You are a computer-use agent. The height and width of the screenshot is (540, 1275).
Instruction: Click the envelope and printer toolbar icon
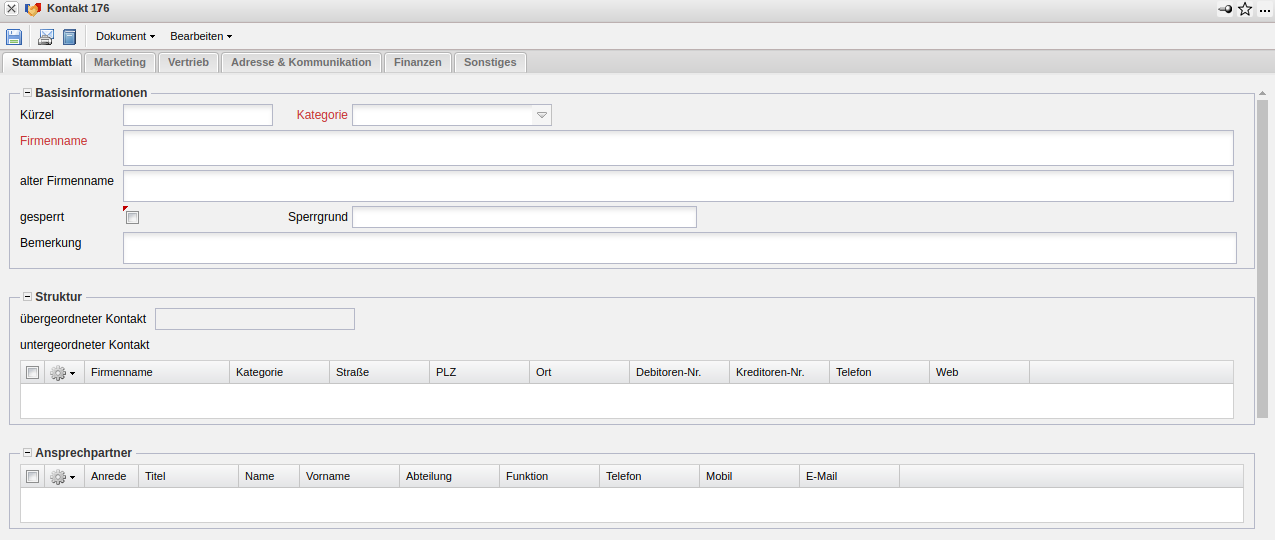click(x=46, y=37)
